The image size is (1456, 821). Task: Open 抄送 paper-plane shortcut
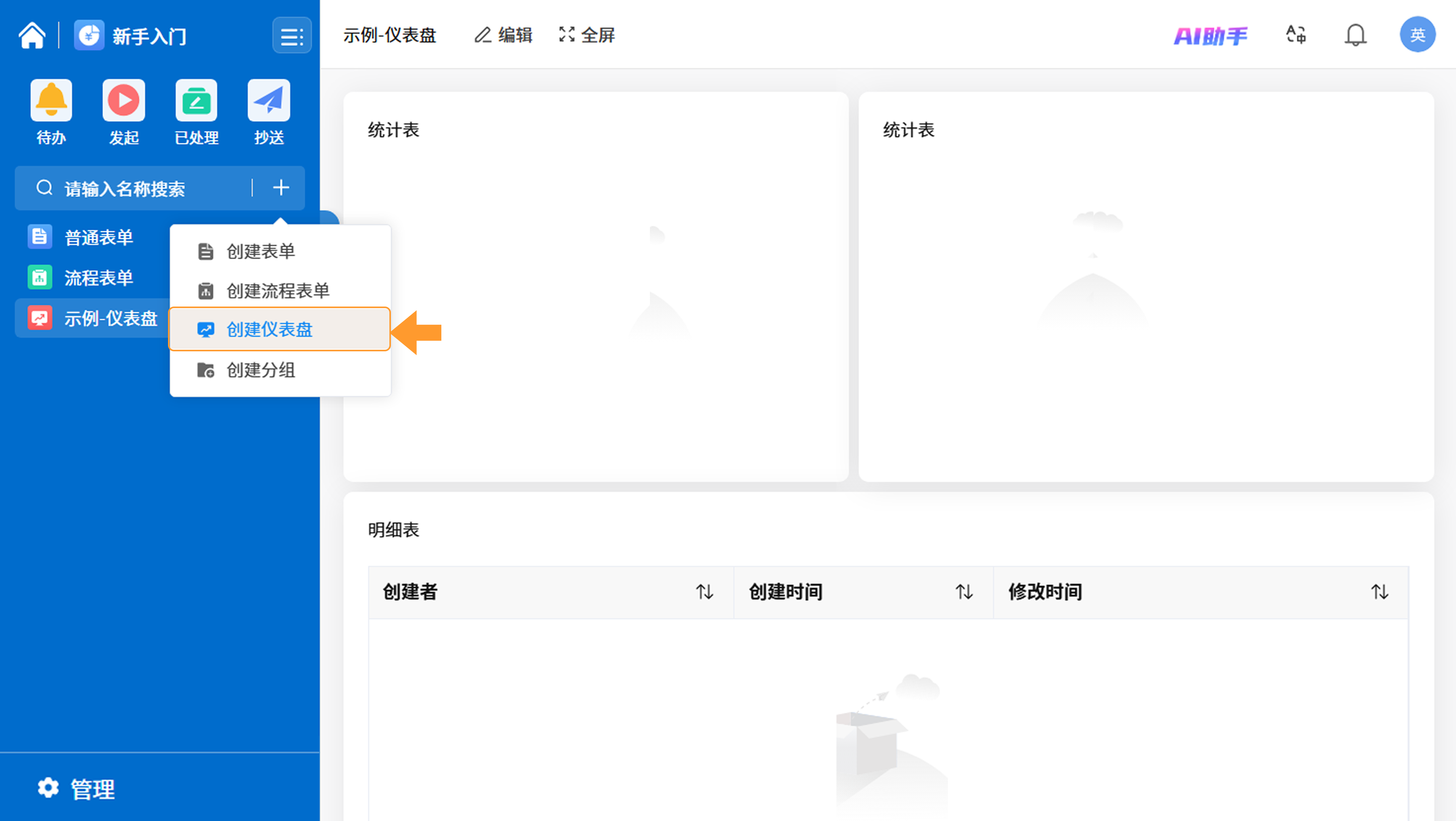[x=268, y=101]
